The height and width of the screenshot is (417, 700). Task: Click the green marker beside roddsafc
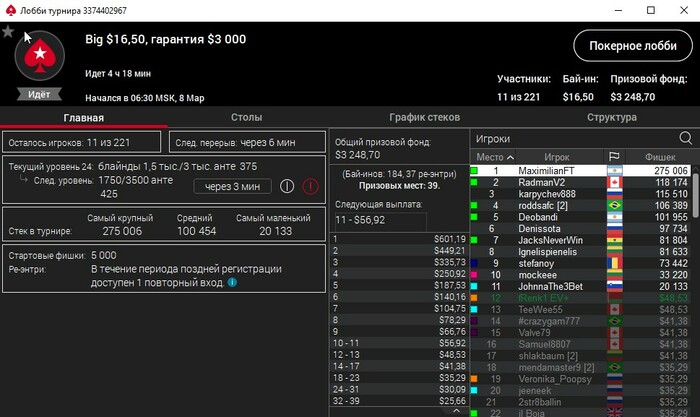(474, 205)
